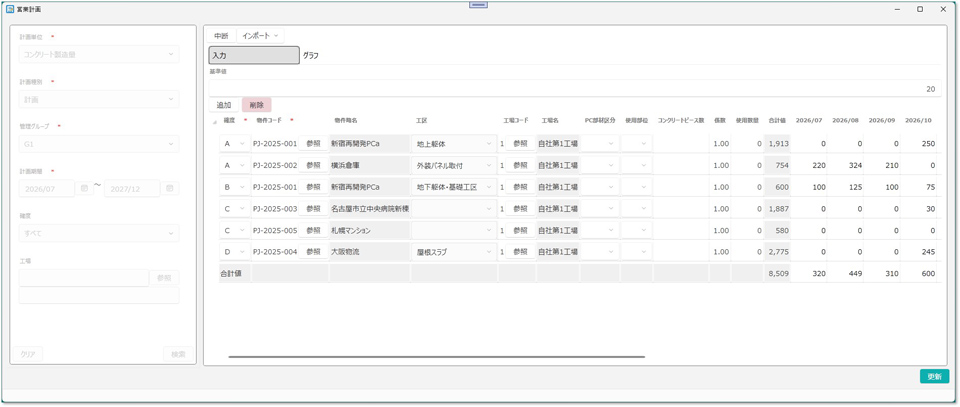Click the 基準値 input field showing 20
960x407 pixels.
pyautogui.click(x=574, y=89)
